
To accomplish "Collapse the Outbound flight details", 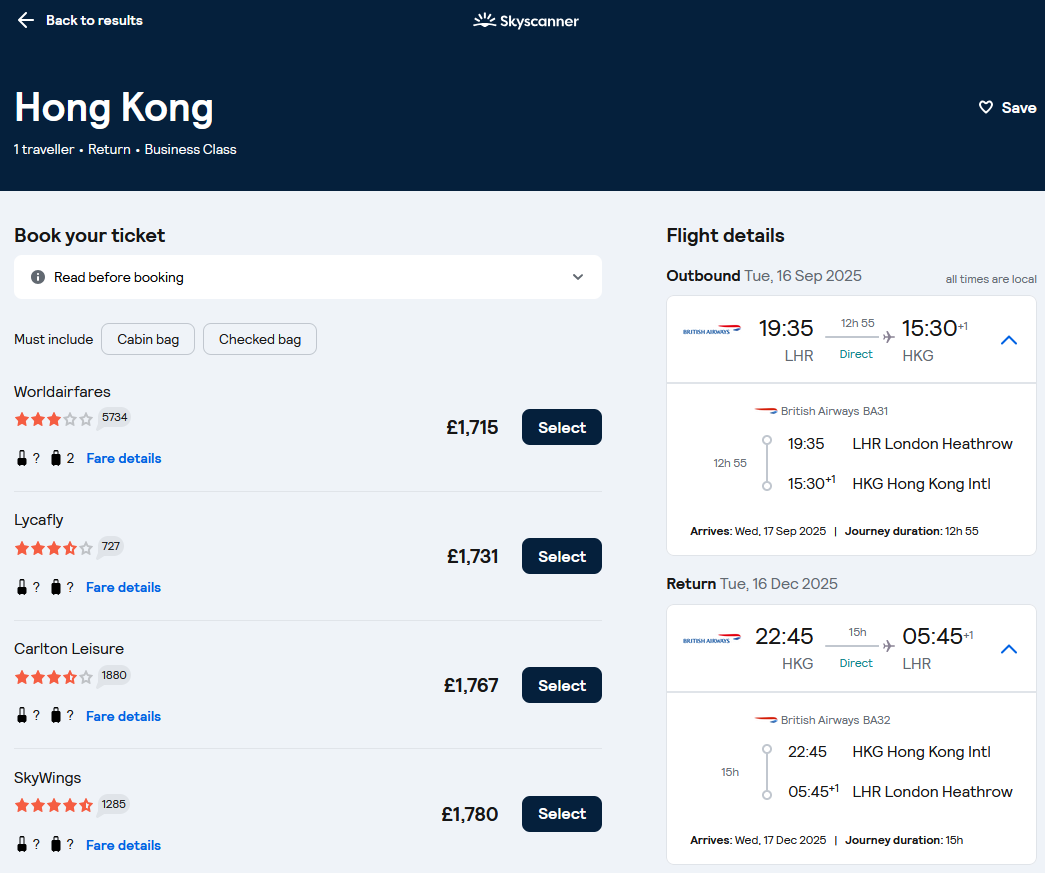I will coord(1008,339).
